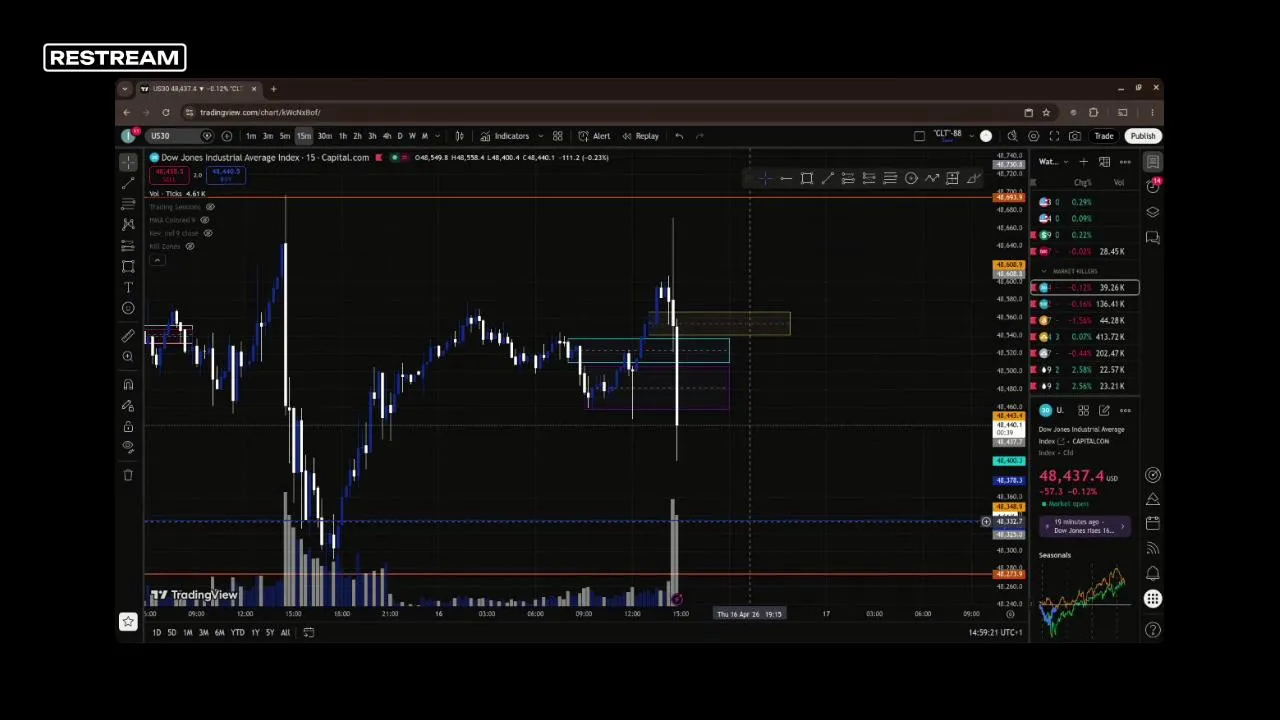
Task: Click the Trade button
Action: [x=1104, y=136]
